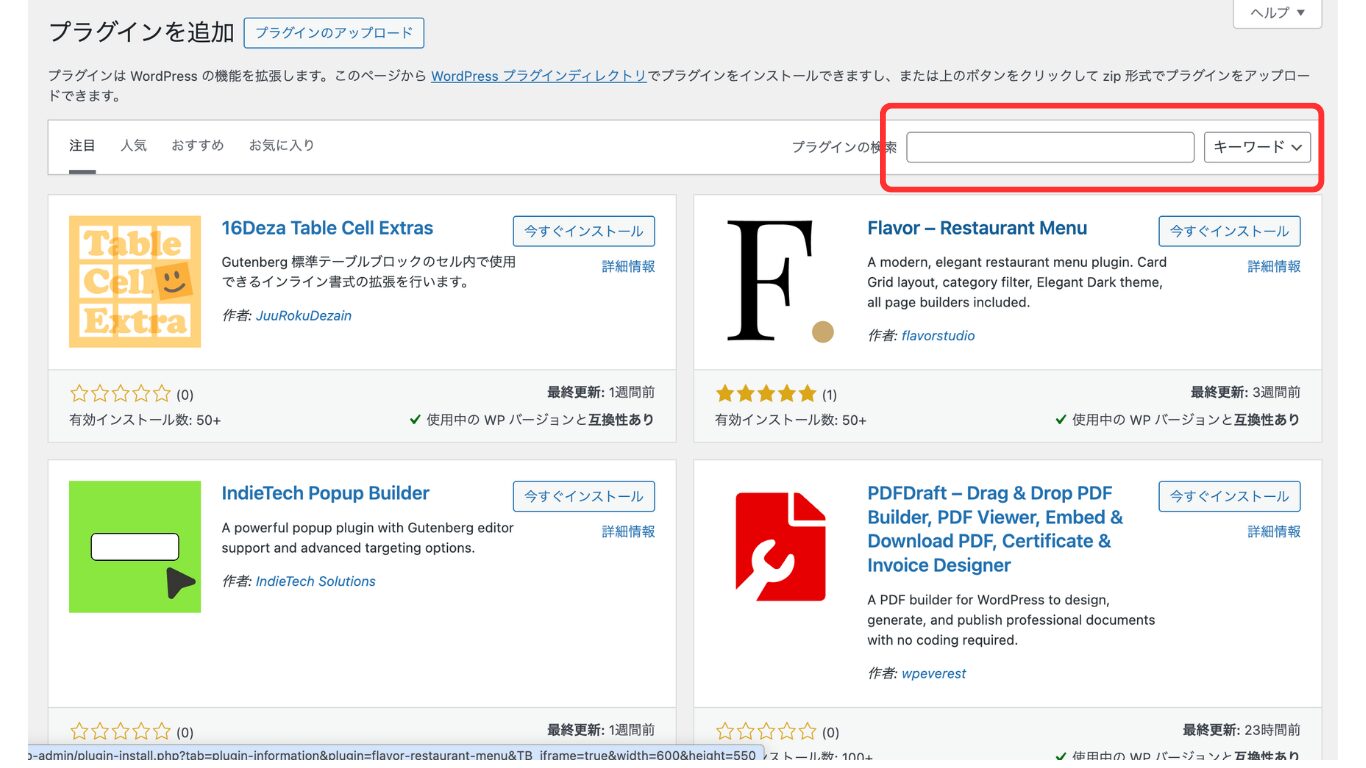Visit author wpeverest's link
The width and height of the screenshot is (1366, 768).
[934, 674]
